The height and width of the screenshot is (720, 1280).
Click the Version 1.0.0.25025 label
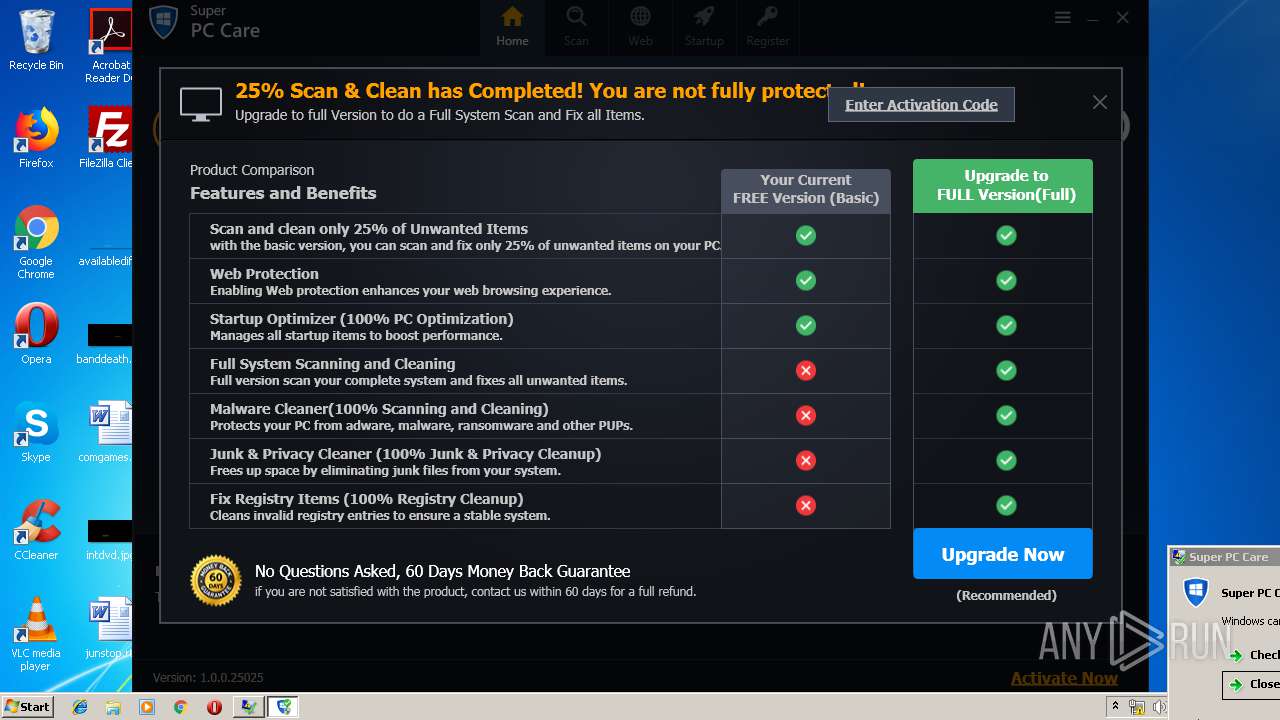pos(208,677)
